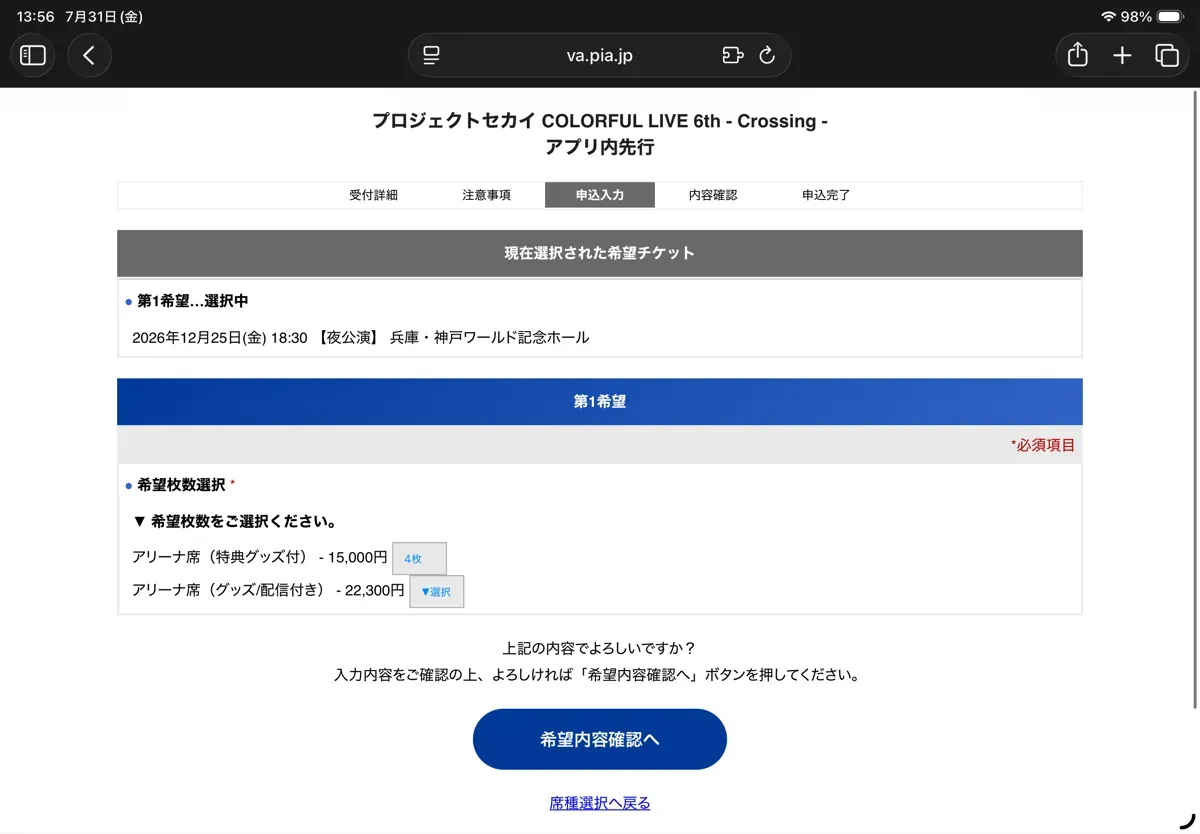Click the *必須項目 red notice text

(1043, 445)
